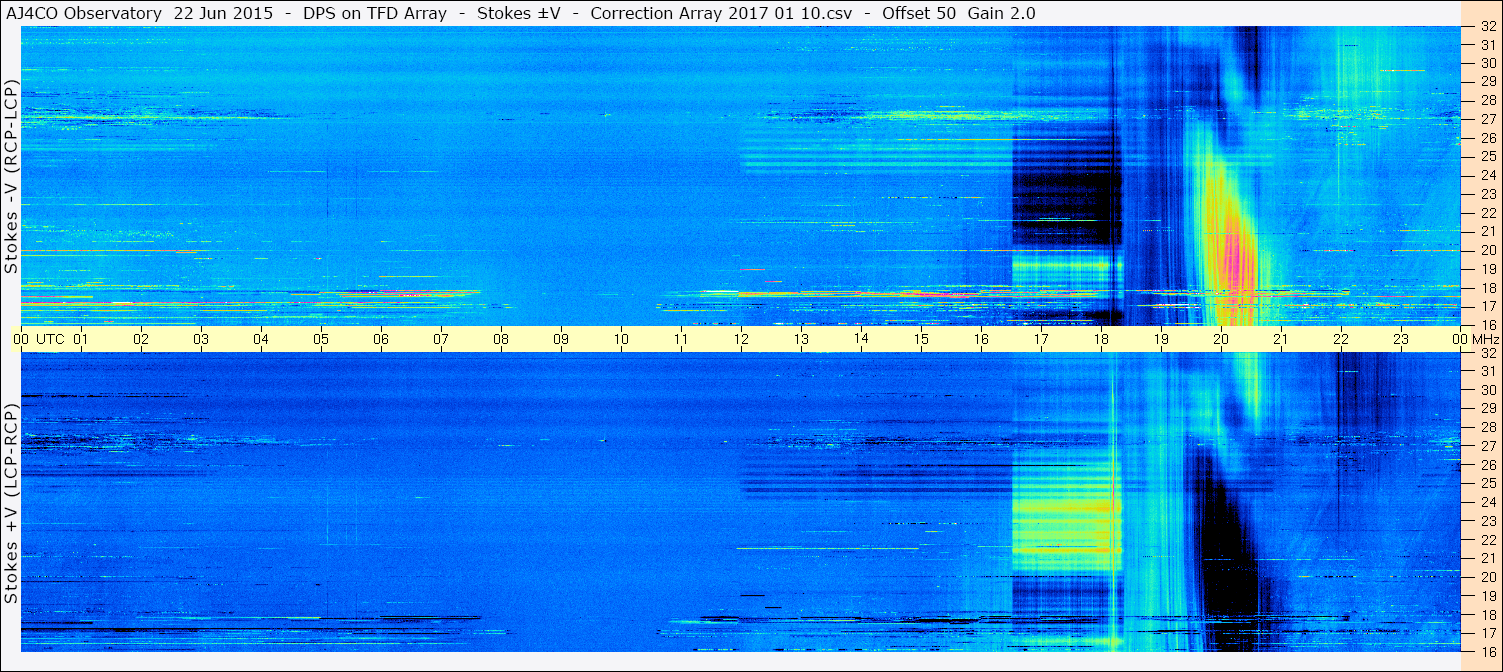The image size is (1503, 672).
Task: Click the 12 UTC hour marker
Action: 741,339
